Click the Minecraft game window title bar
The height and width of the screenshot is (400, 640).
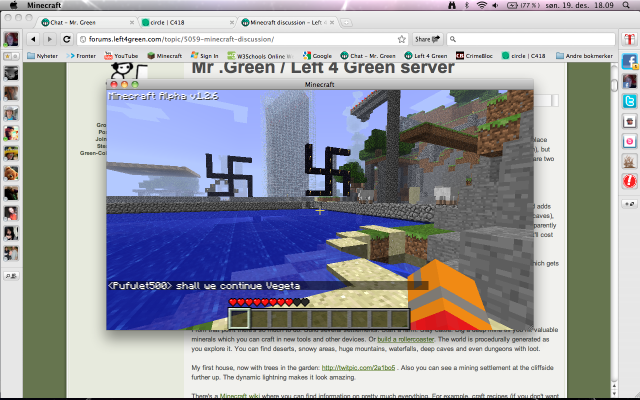point(320,84)
